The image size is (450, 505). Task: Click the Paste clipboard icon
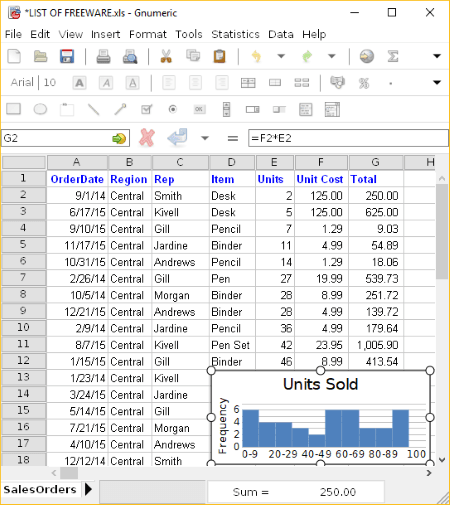219,56
